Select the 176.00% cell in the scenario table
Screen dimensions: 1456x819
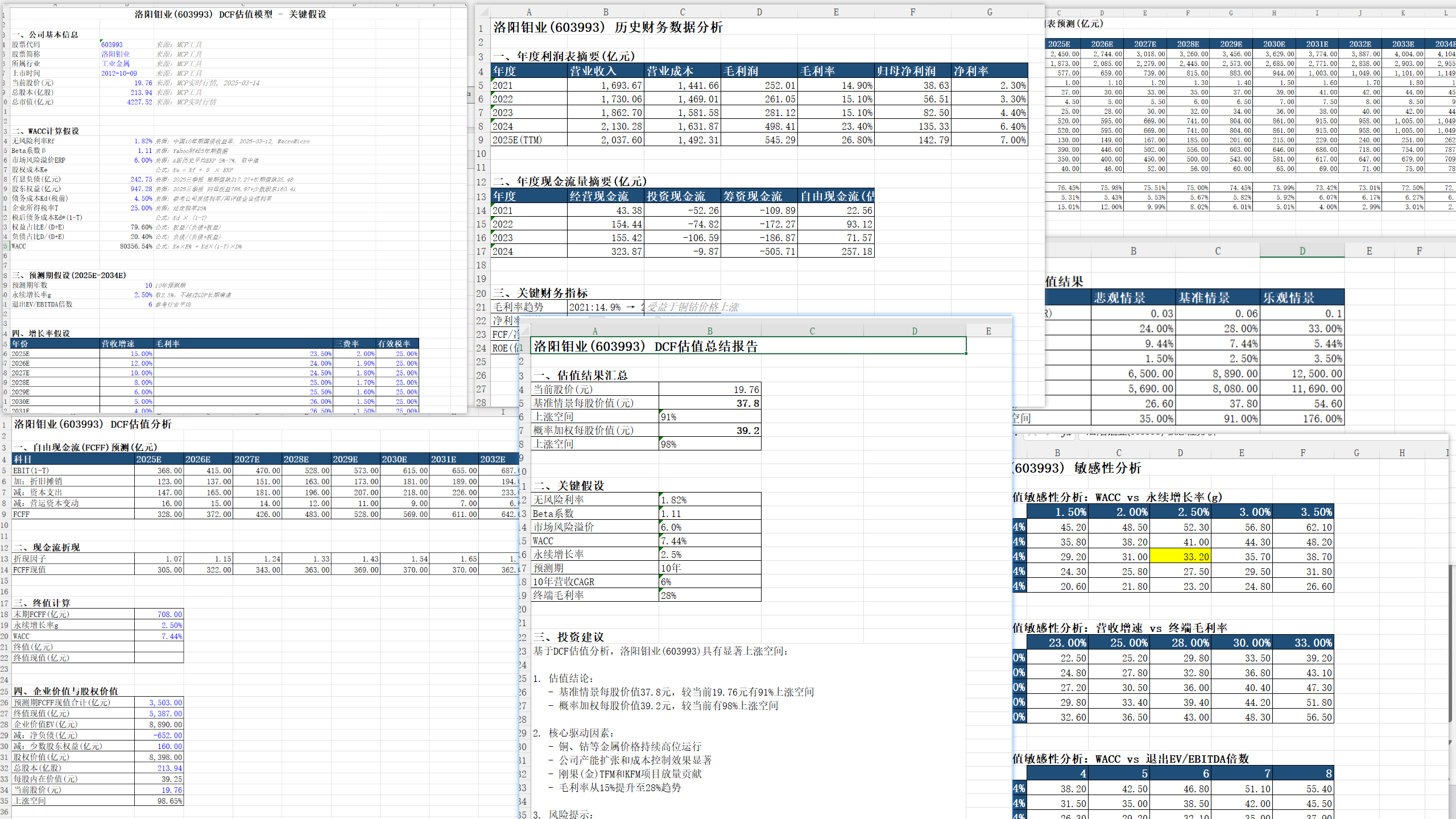point(1302,419)
